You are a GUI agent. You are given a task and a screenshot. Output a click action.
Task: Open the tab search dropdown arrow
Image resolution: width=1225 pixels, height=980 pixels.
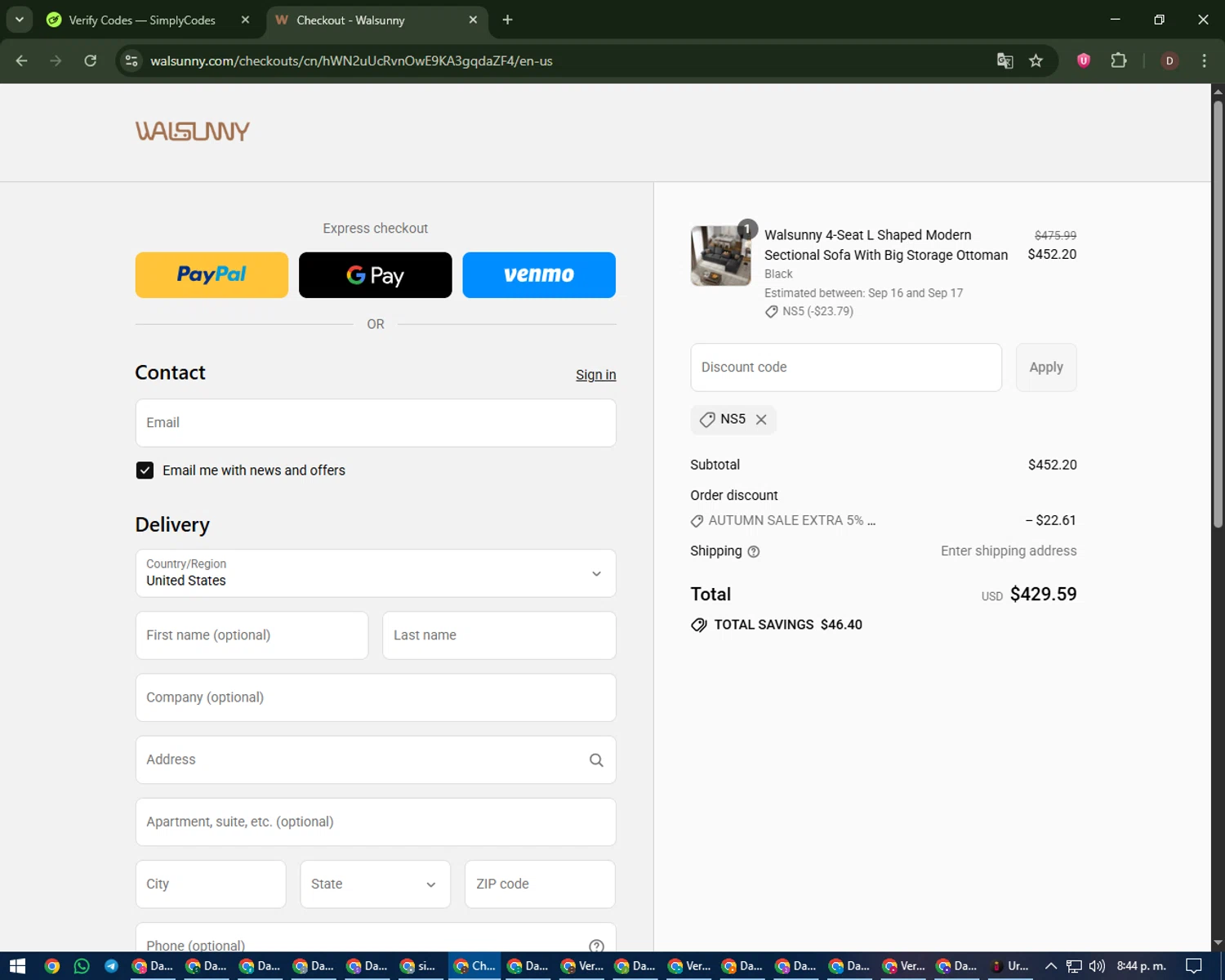point(19,20)
